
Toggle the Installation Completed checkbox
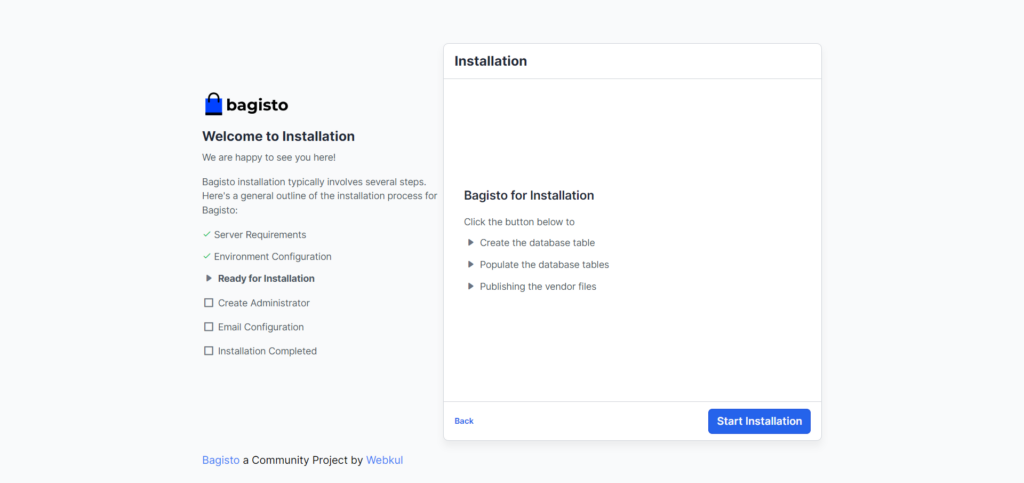pyautogui.click(x=209, y=351)
